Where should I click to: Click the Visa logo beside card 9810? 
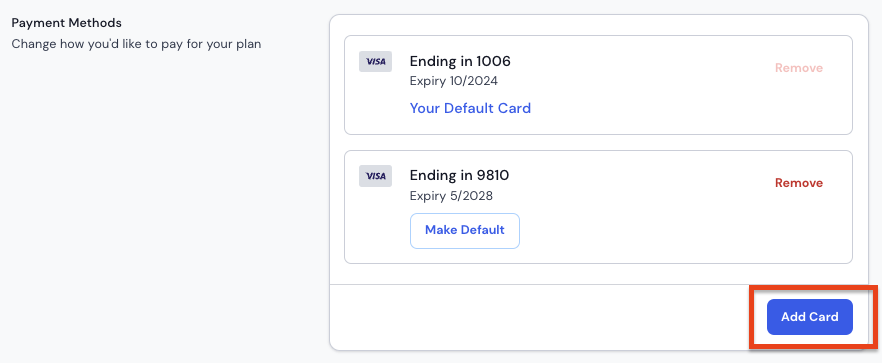tap(375, 176)
